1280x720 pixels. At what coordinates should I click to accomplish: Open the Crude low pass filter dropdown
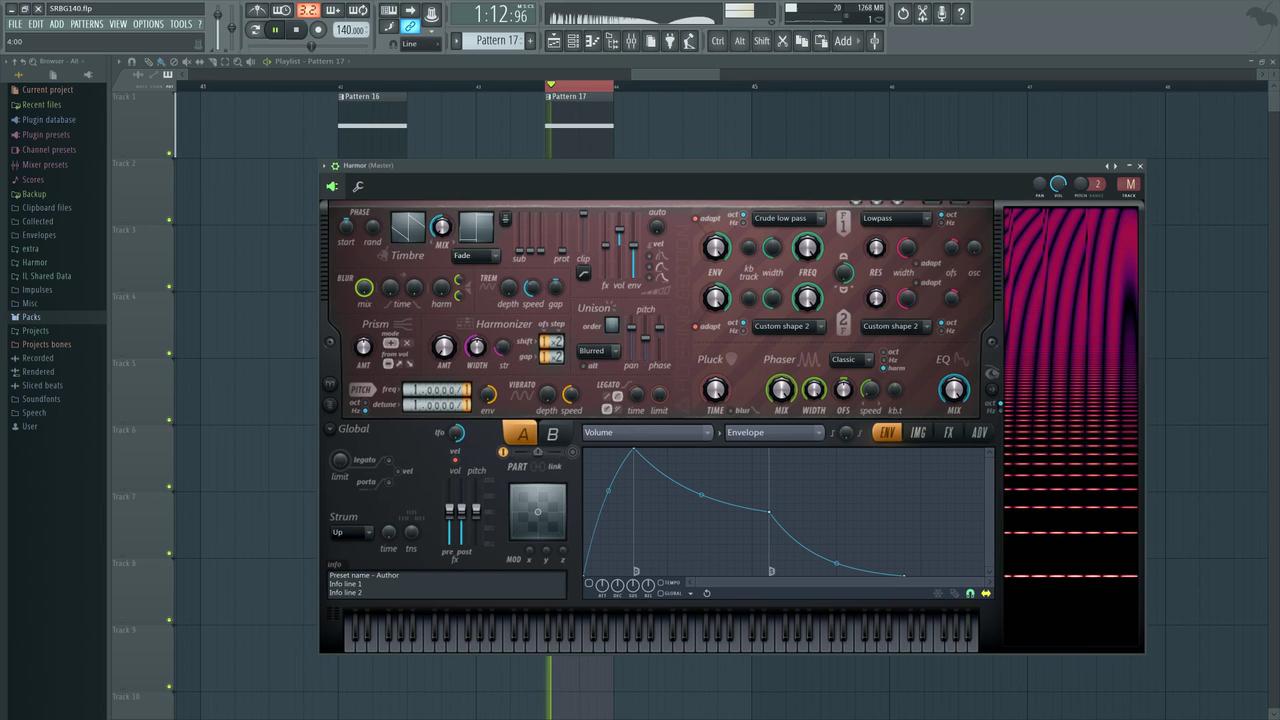click(x=788, y=218)
